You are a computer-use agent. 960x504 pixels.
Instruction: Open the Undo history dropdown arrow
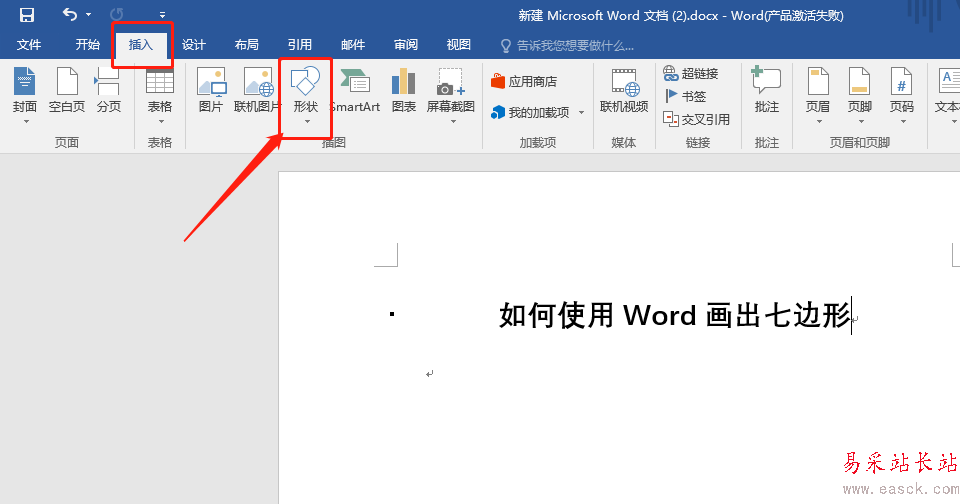(x=89, y=15)
